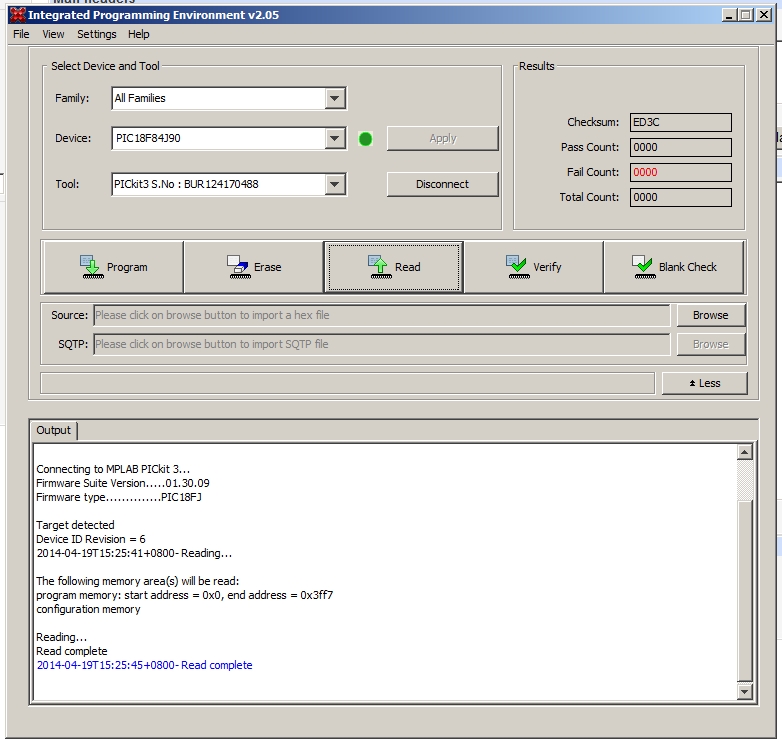Click the green connection status indicator

[366, 139]
